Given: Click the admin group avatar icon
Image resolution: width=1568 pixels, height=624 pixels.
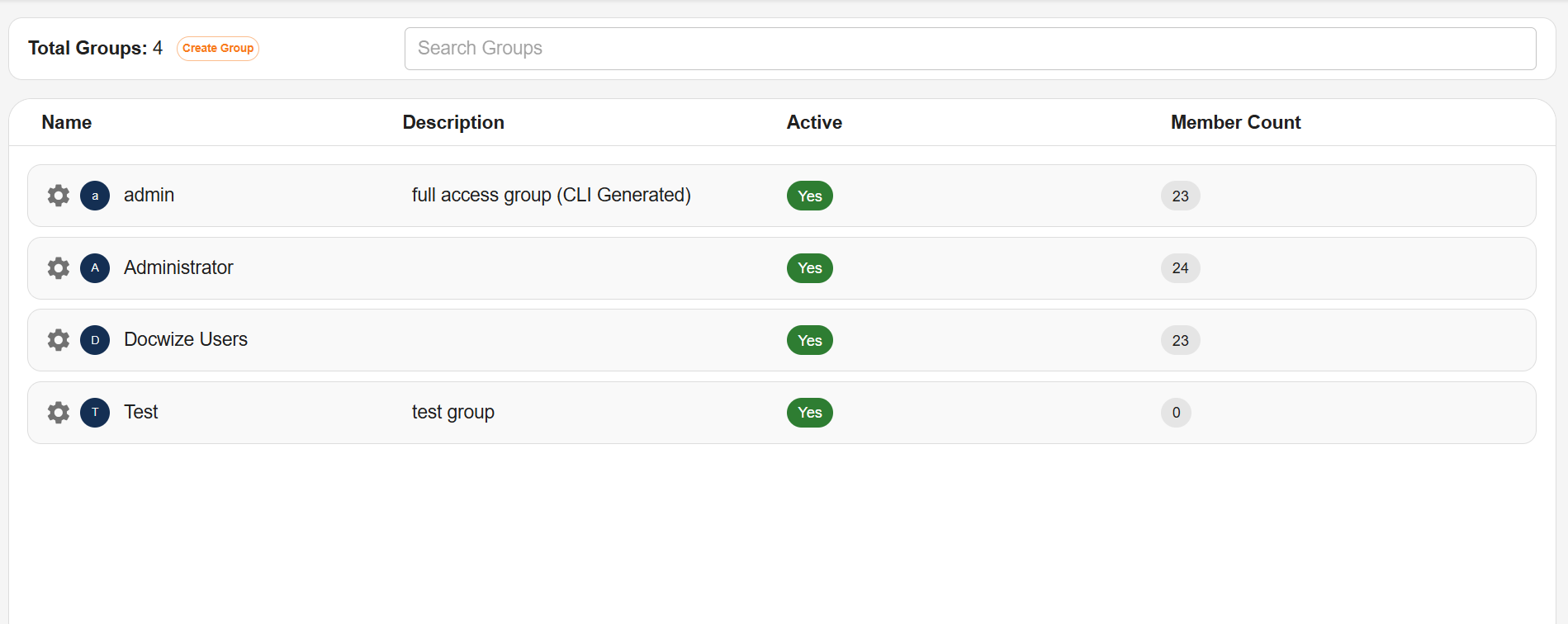Looking at the screenshot, I should (95, 196).
